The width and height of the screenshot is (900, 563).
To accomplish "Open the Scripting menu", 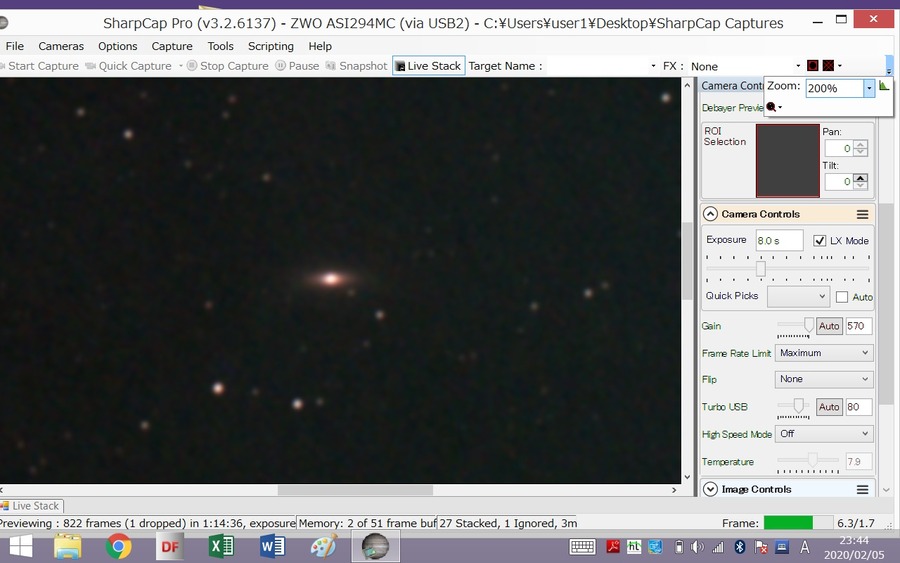I will pos(270,46).
